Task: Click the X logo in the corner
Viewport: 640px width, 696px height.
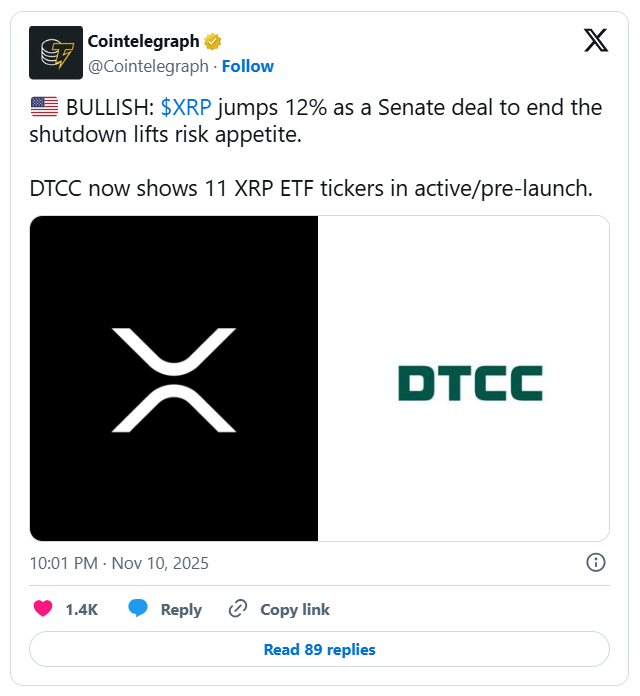Action: click(x=596, y=40)
